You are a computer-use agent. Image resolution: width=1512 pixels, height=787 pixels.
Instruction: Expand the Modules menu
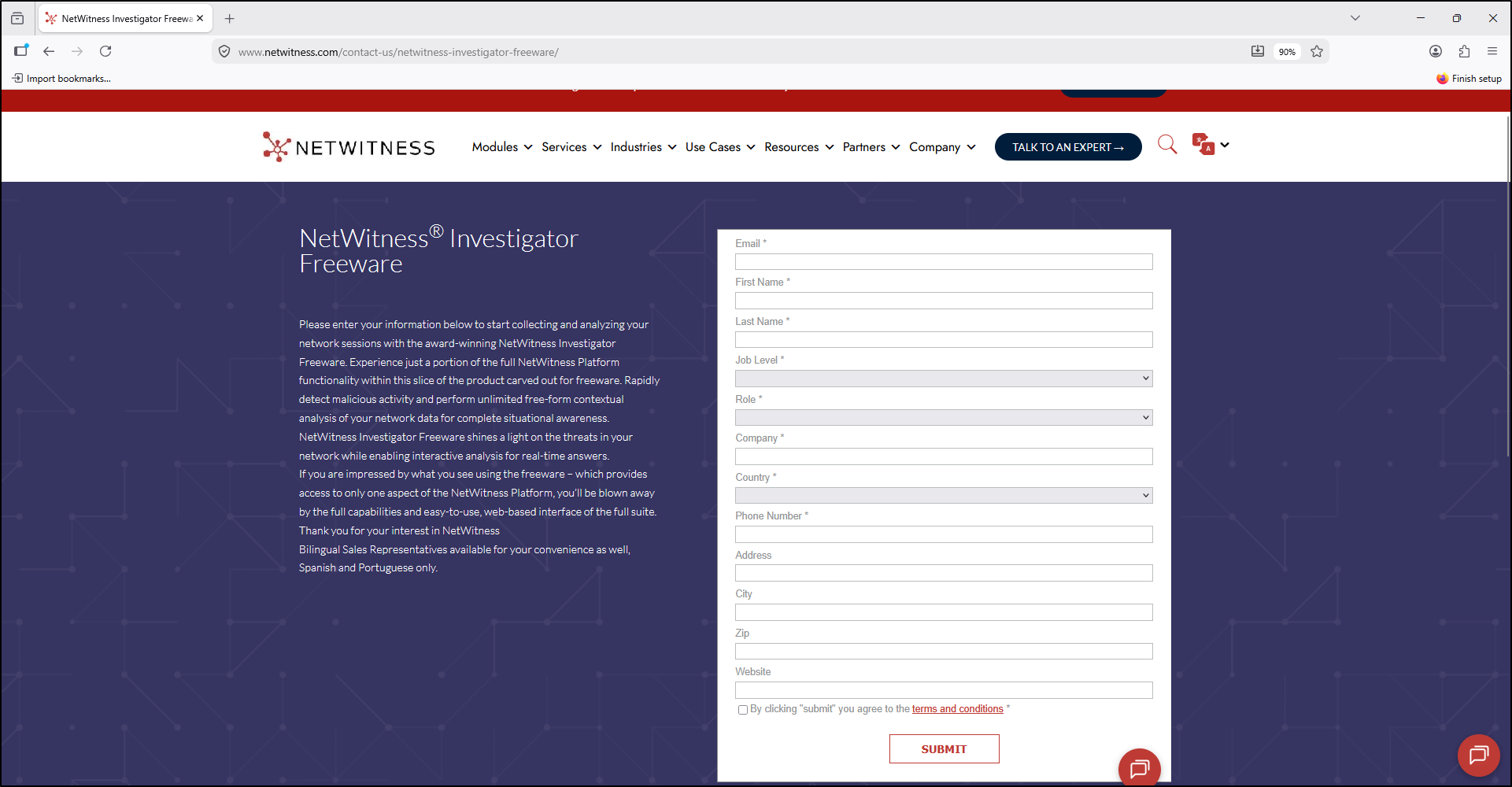502,147
